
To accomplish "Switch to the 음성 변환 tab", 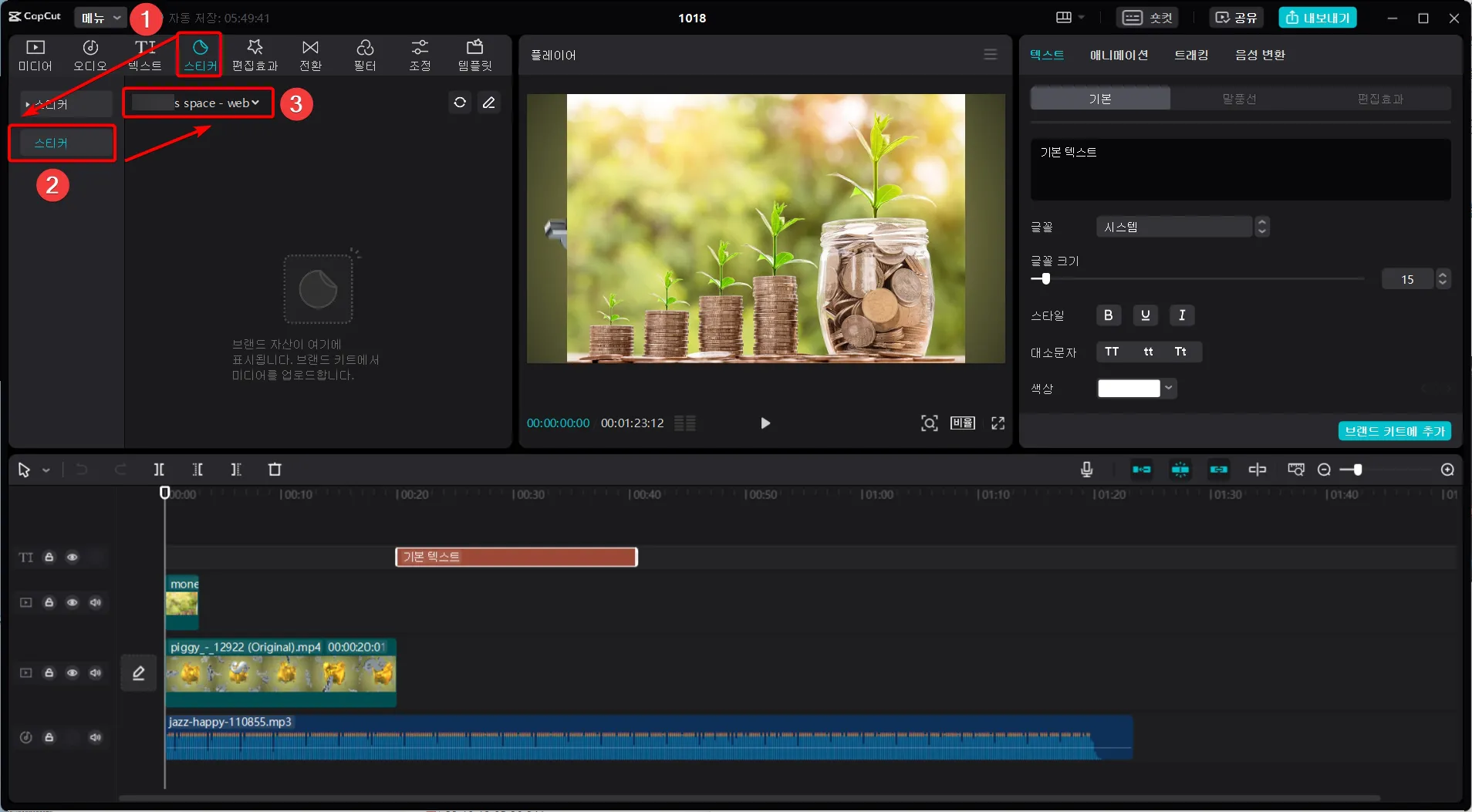I will (1260, 55).
